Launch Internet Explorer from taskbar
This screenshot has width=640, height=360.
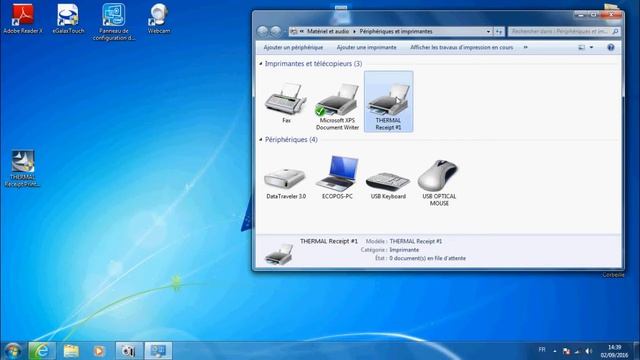[42, 351]
